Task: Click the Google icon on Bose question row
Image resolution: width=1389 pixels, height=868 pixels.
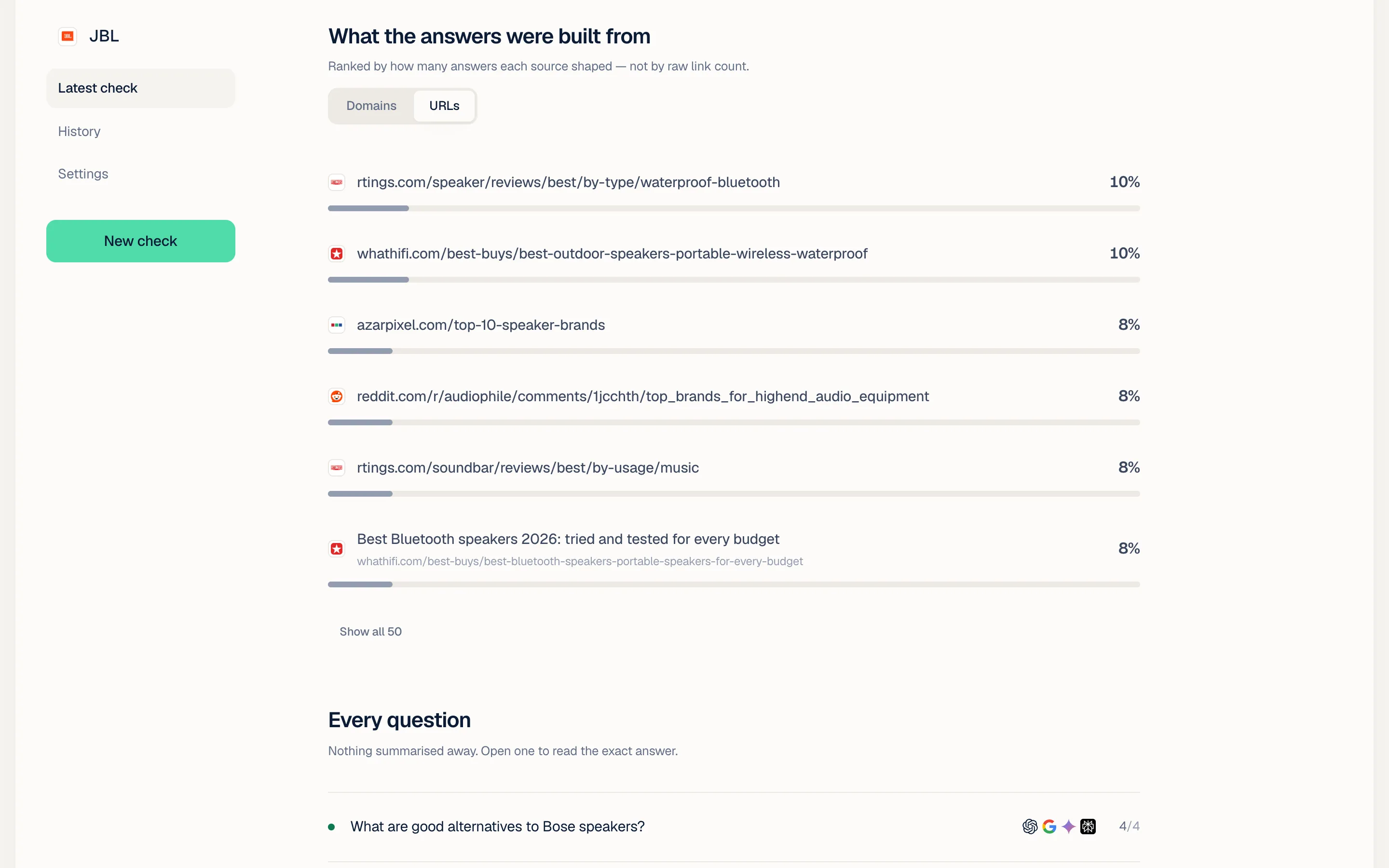Action: click(1049, 826)
